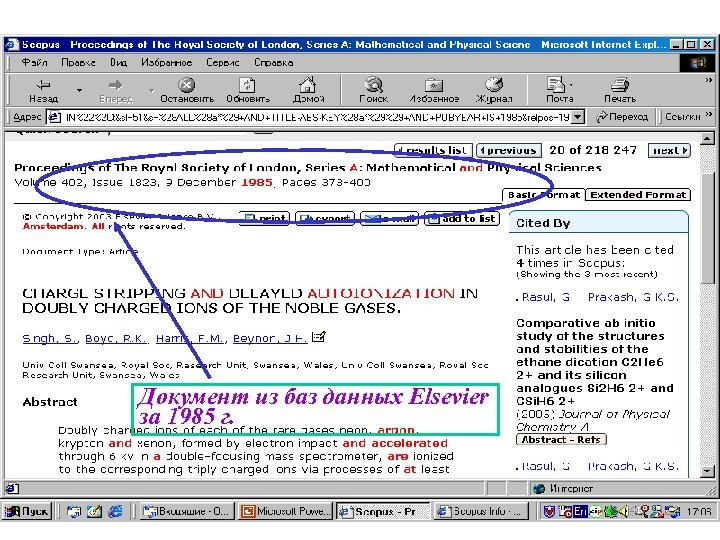Viewport: 720px width, 540px height.
Task: Open the Правка menu
Action: [x=79, y=62]
